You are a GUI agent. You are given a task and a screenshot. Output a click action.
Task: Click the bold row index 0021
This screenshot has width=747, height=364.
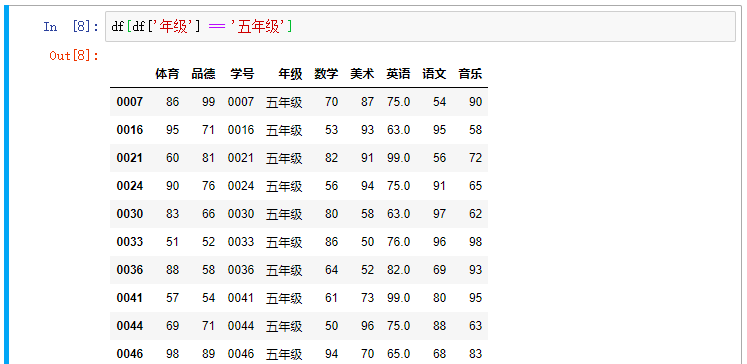tap(130, 158)
